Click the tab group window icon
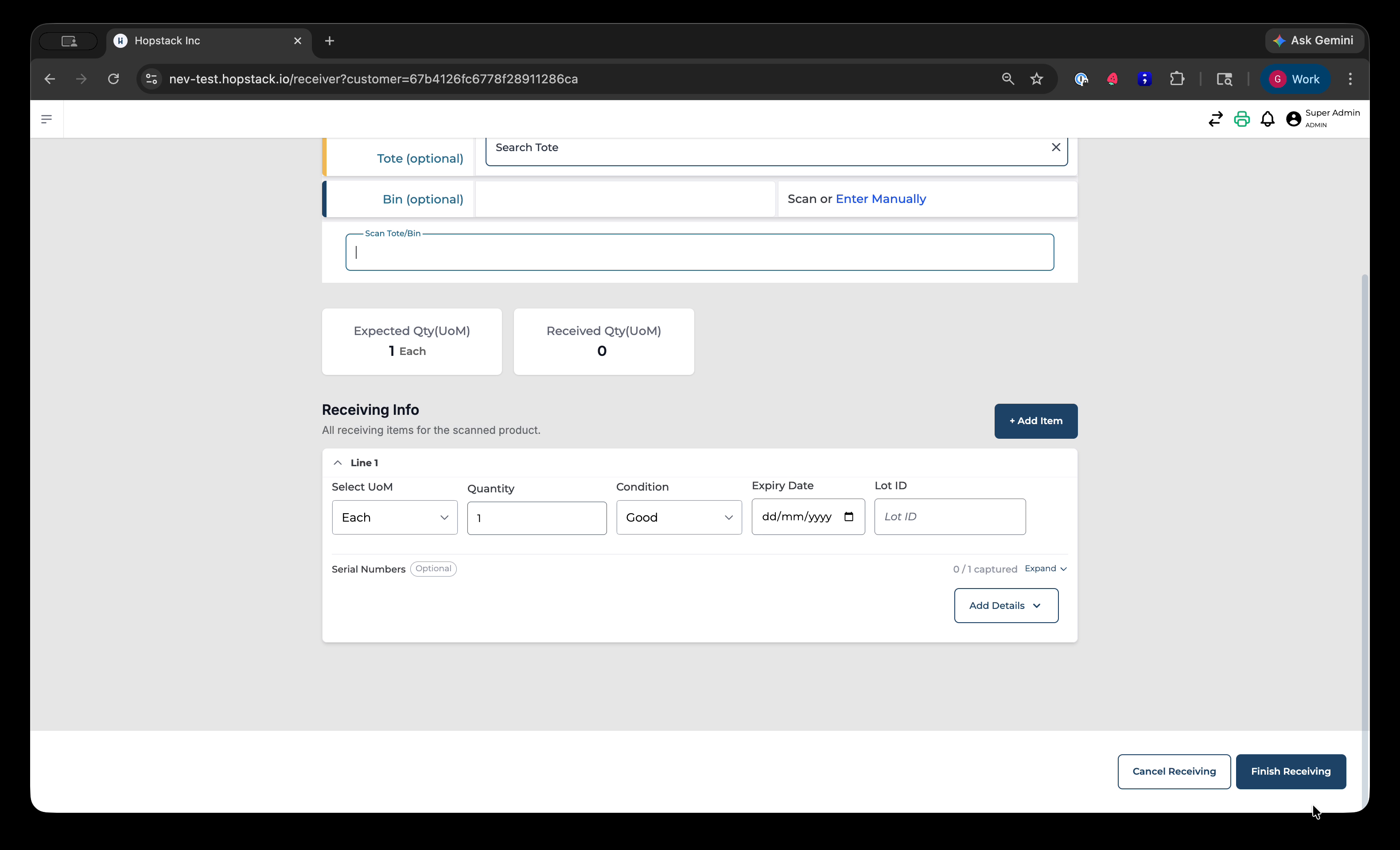The width and height of the screenshot is (1400, 850). [x=69, y=41]
